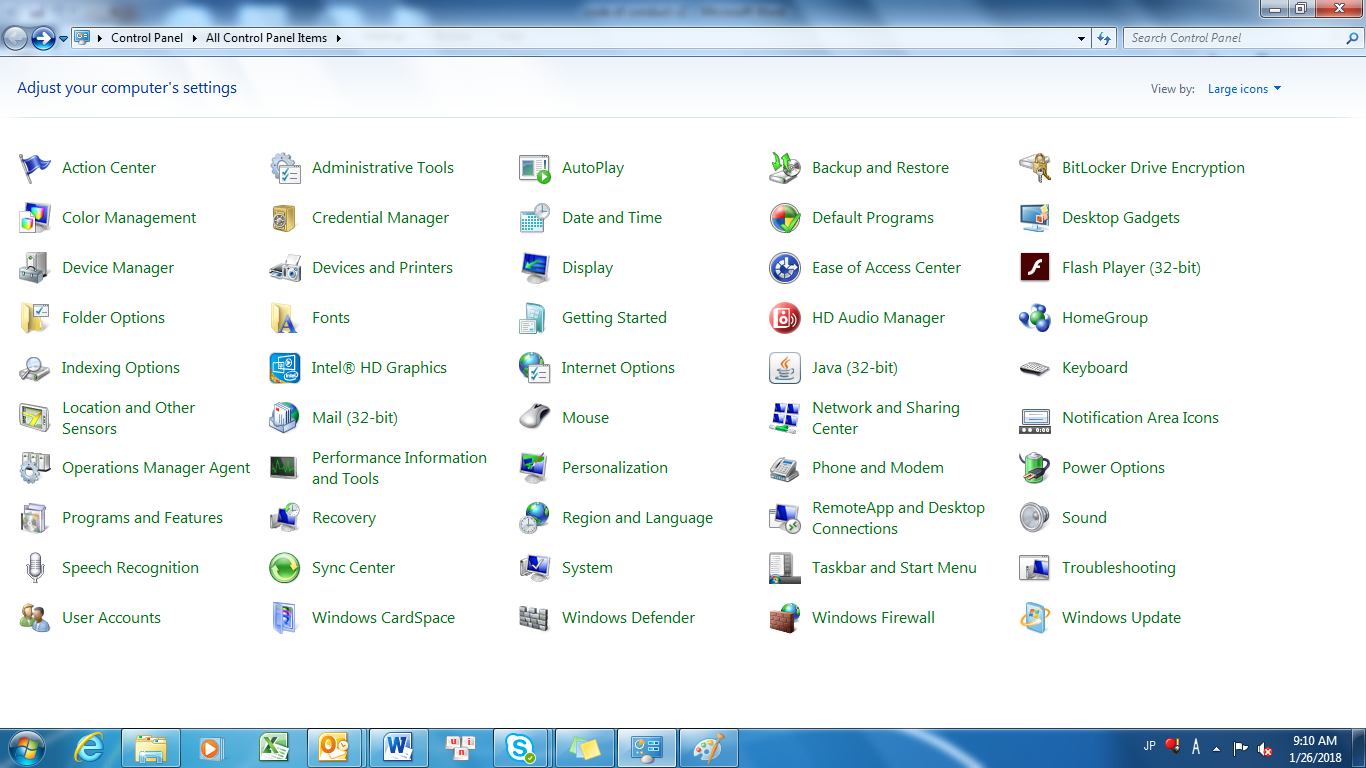Open the Intel HD Graphics settings
The height and width of the screenshot is (768, 1366).
tap(378, 367)
